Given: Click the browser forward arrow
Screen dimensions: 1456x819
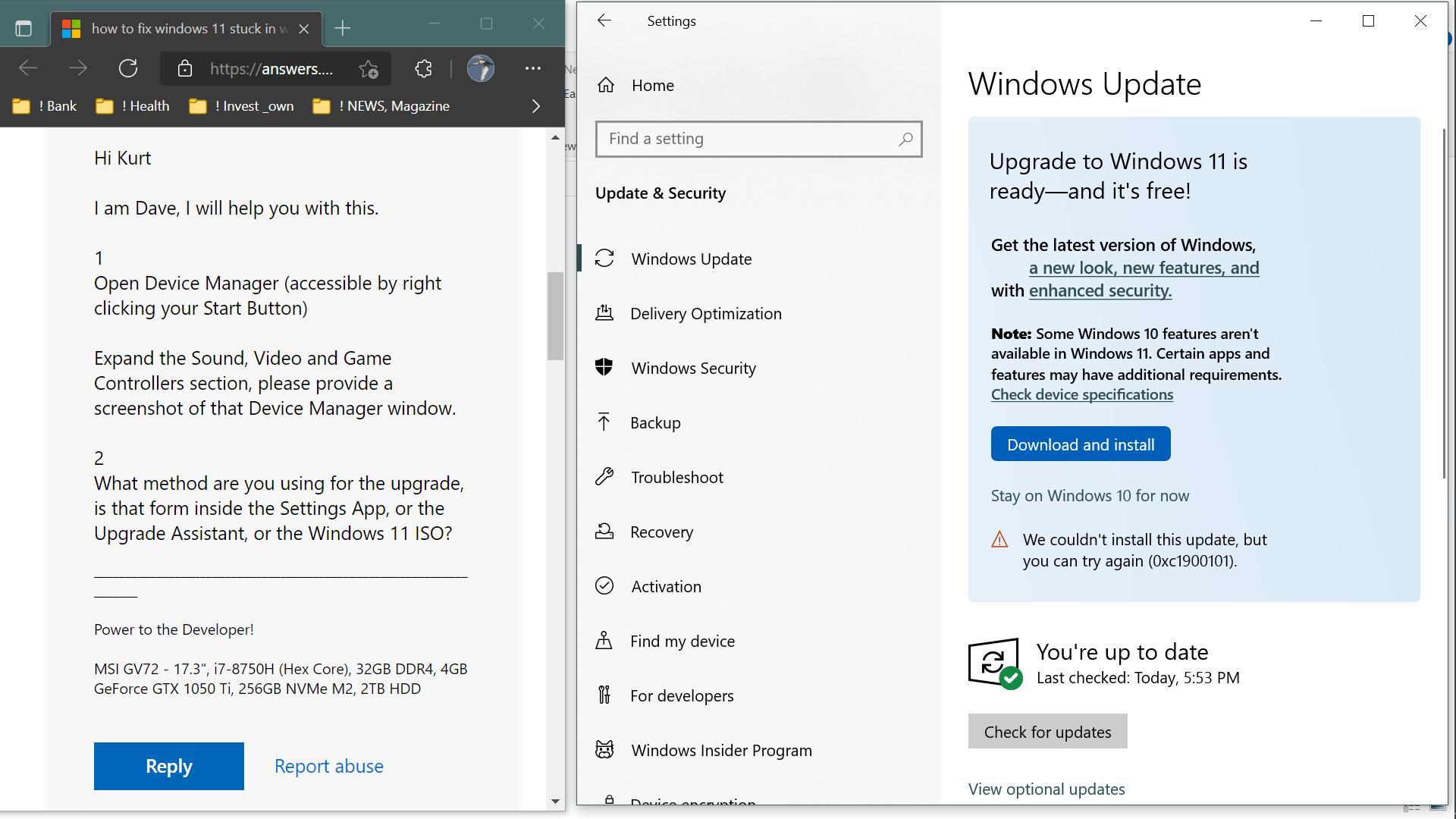Looking at the screenshot, I should point(78,69).
